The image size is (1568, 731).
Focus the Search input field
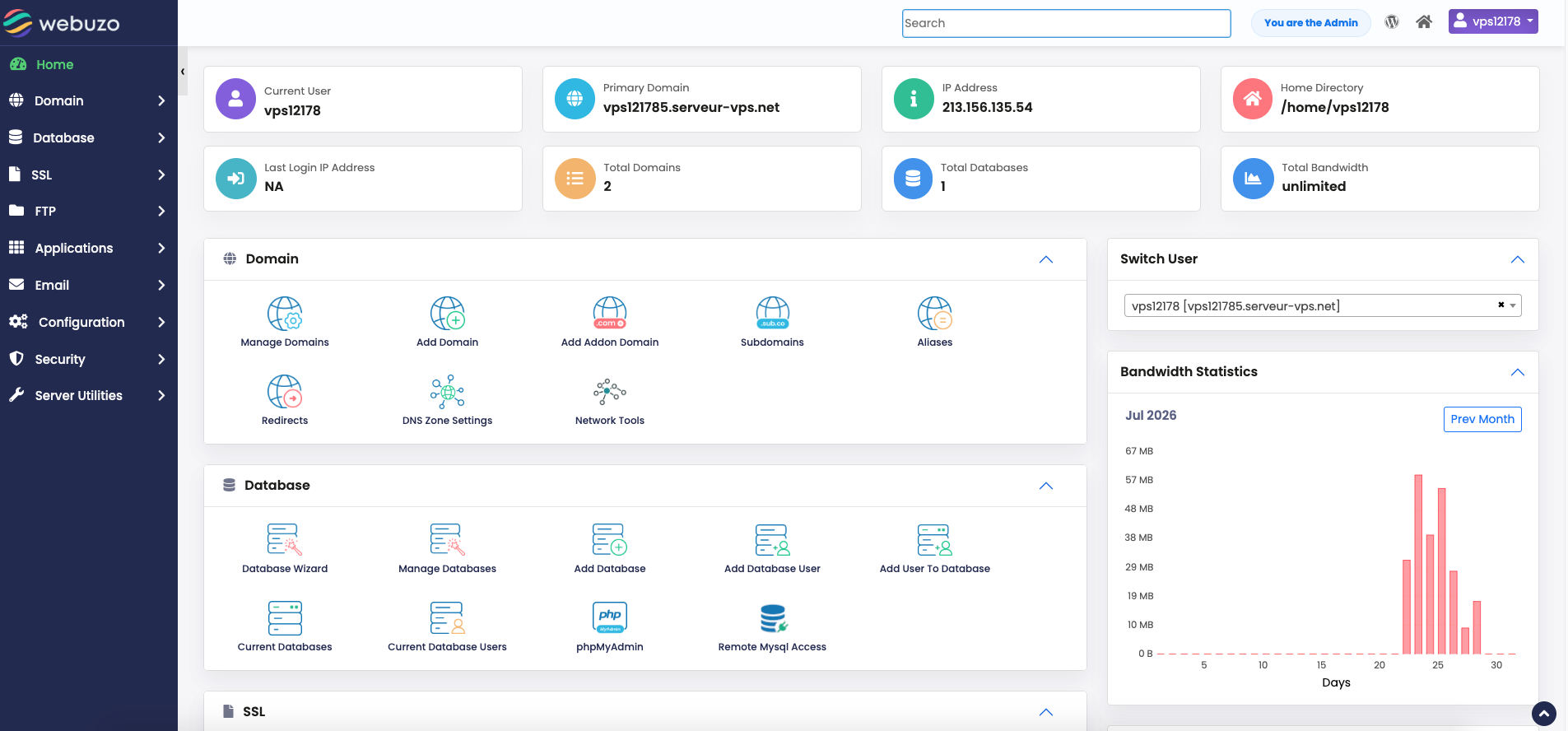[1067, 23]
